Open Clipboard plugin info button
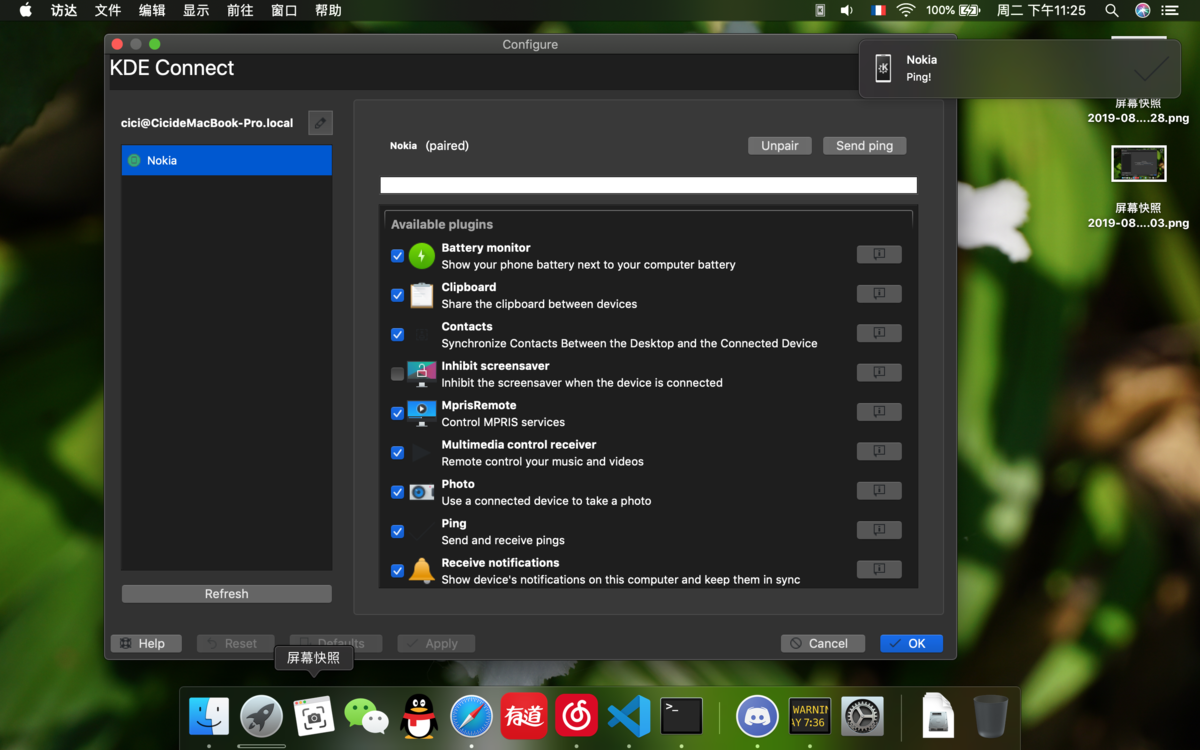The width and height of the screenshot is (1200, 750). point(879,294)
